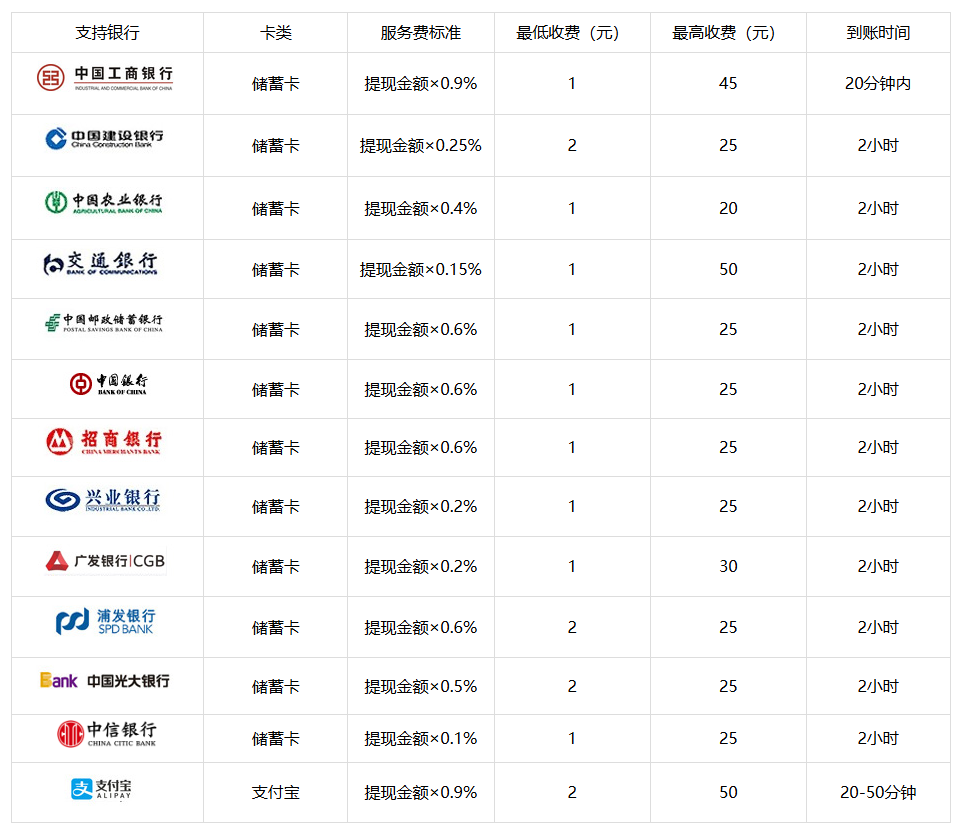The height and width of the screenshot is (837, 964).
Task: Select 2小时 in the 招商银行 row
Action: coord(878,448)
